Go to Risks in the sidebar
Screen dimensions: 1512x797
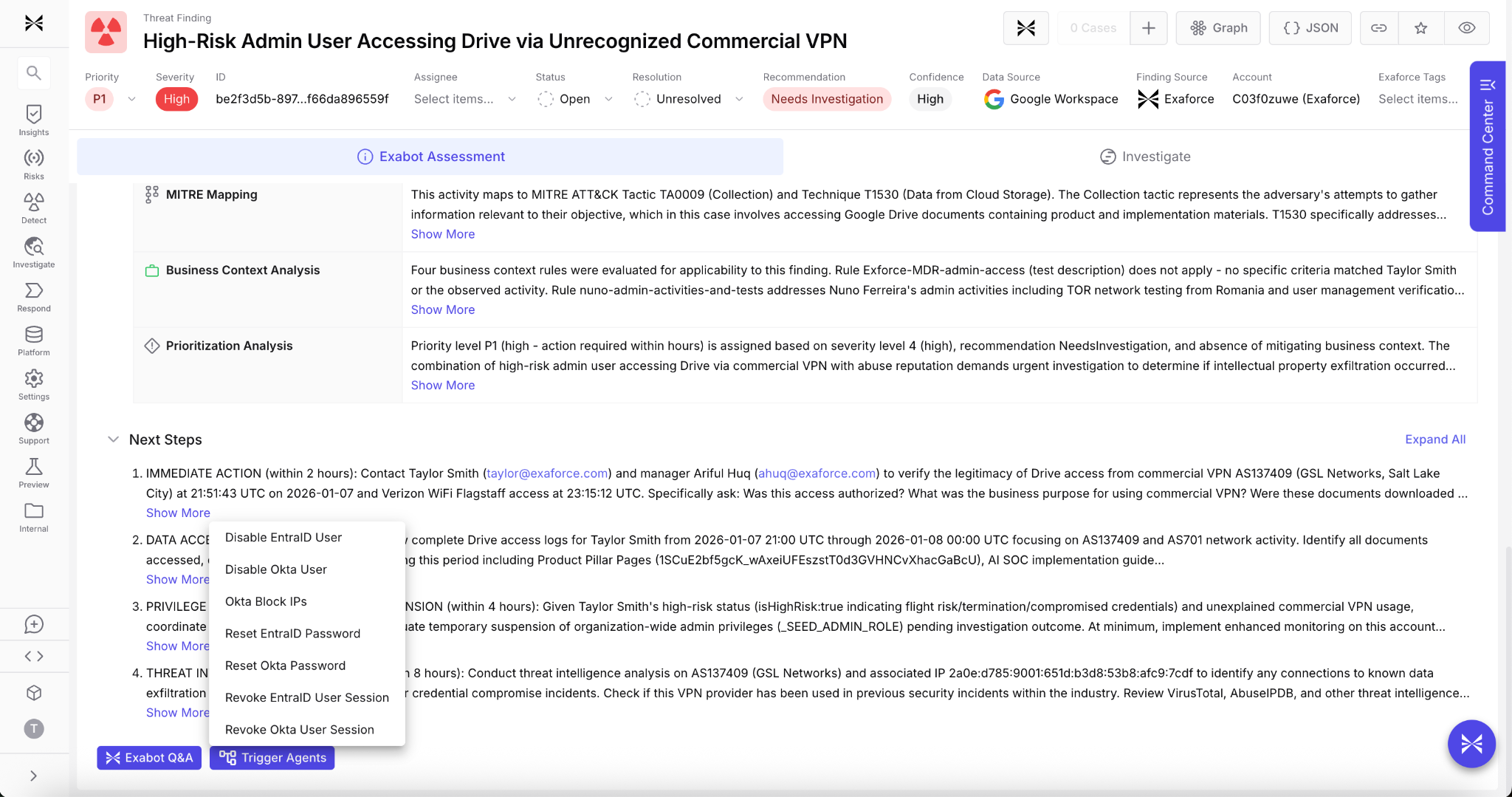[34, 165]
